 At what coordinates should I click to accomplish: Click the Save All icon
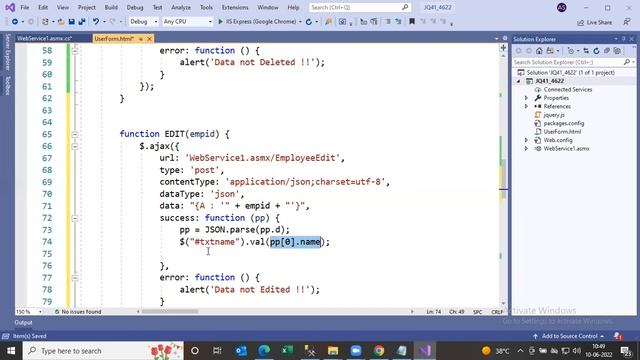pyautogui.click(x=82, y=22)
